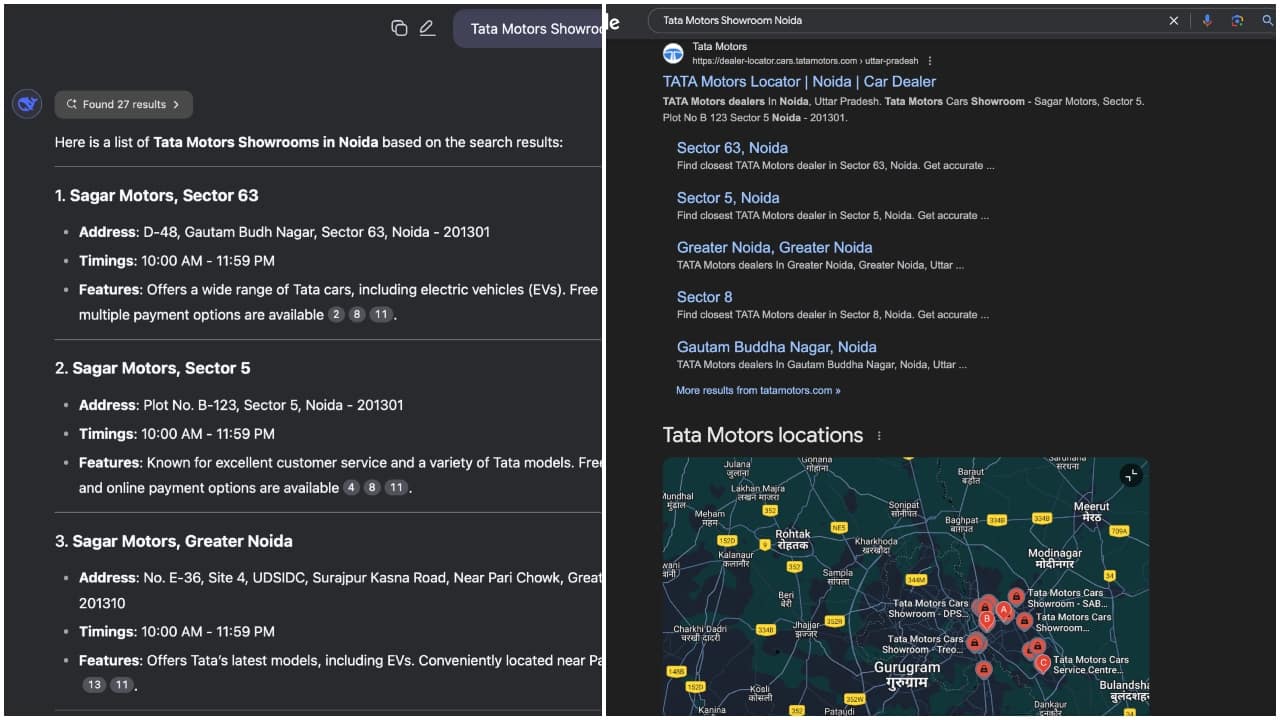Viewport: 1280px width, 720px height.
Task: Click the map expand/collapse icon
Action: tap(1131, 476)
